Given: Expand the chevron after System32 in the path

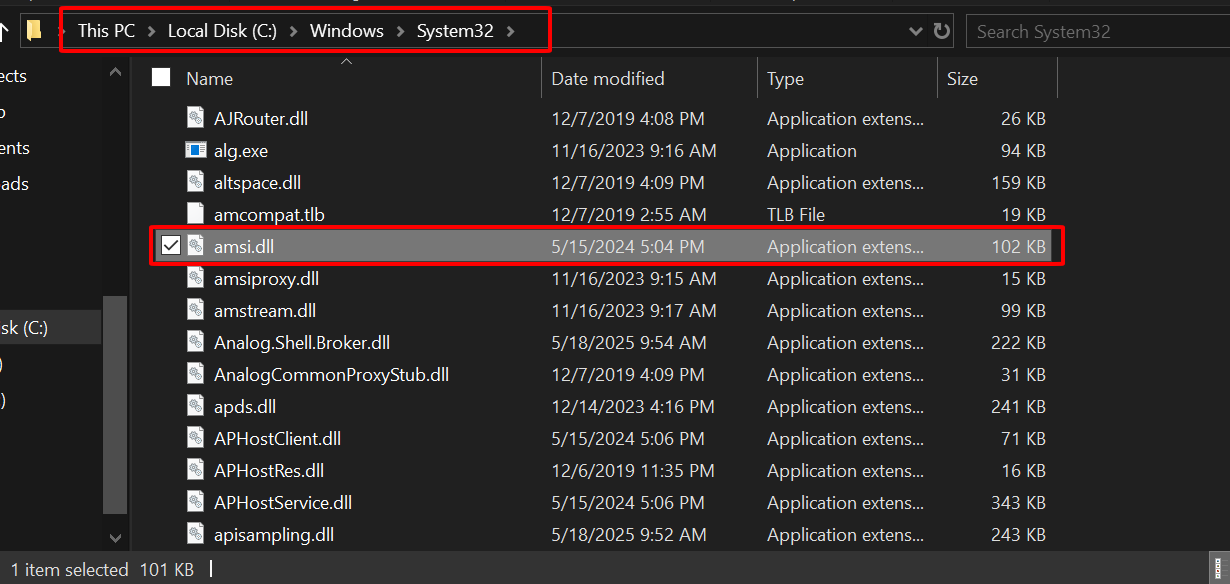Looking at the screenshot, I should (x=511, y=31).
